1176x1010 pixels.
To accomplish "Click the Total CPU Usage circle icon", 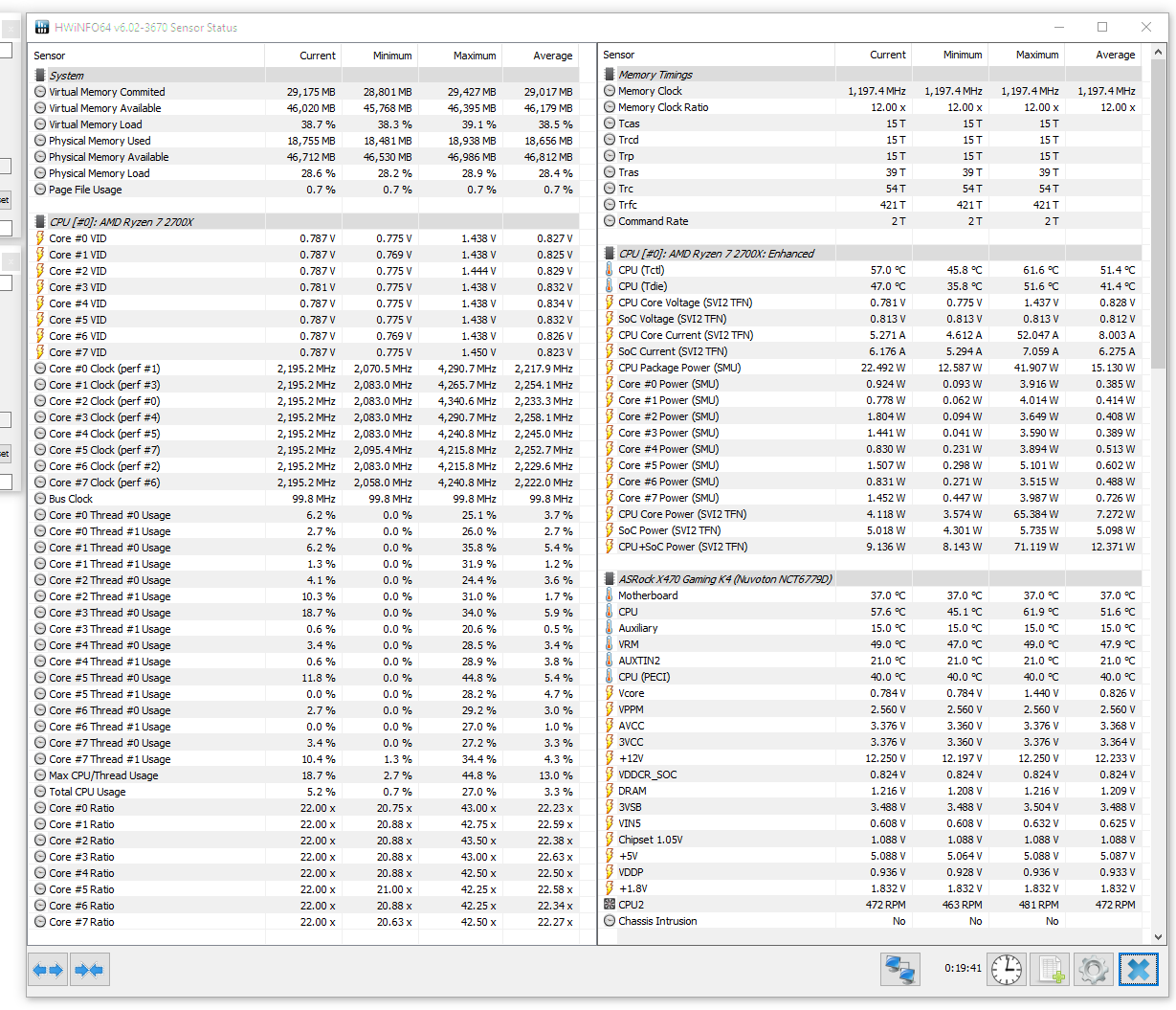I will click(40, 792).
